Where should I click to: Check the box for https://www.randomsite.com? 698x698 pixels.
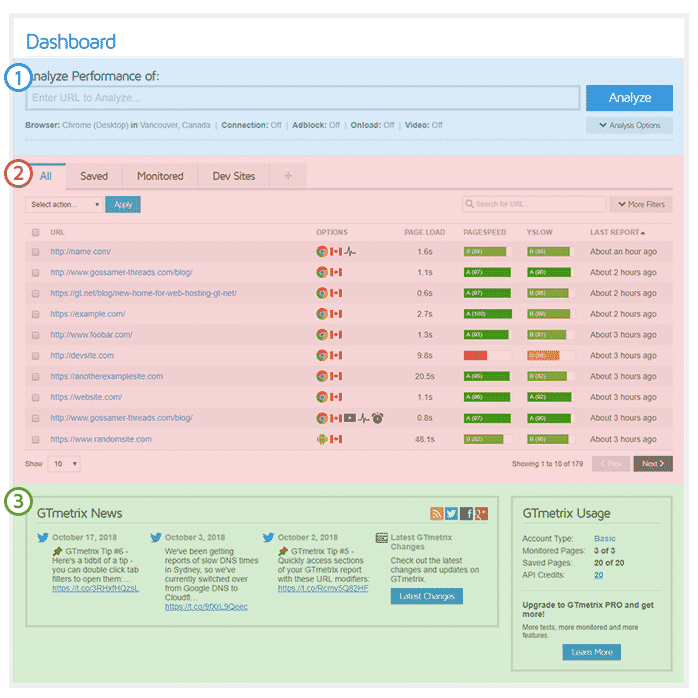[36, 439]
